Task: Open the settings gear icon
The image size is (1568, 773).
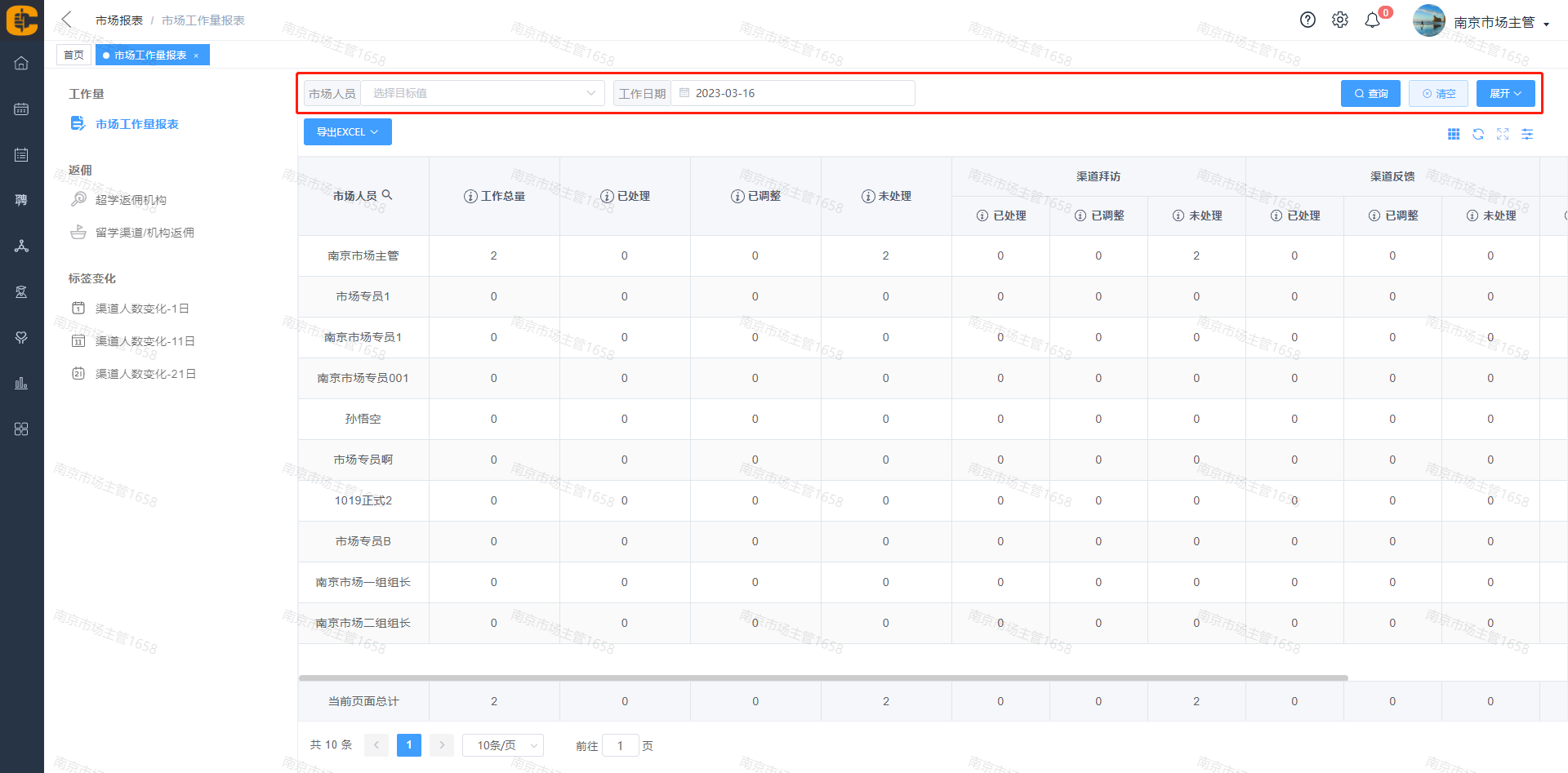Action: tap(1339, 20)
